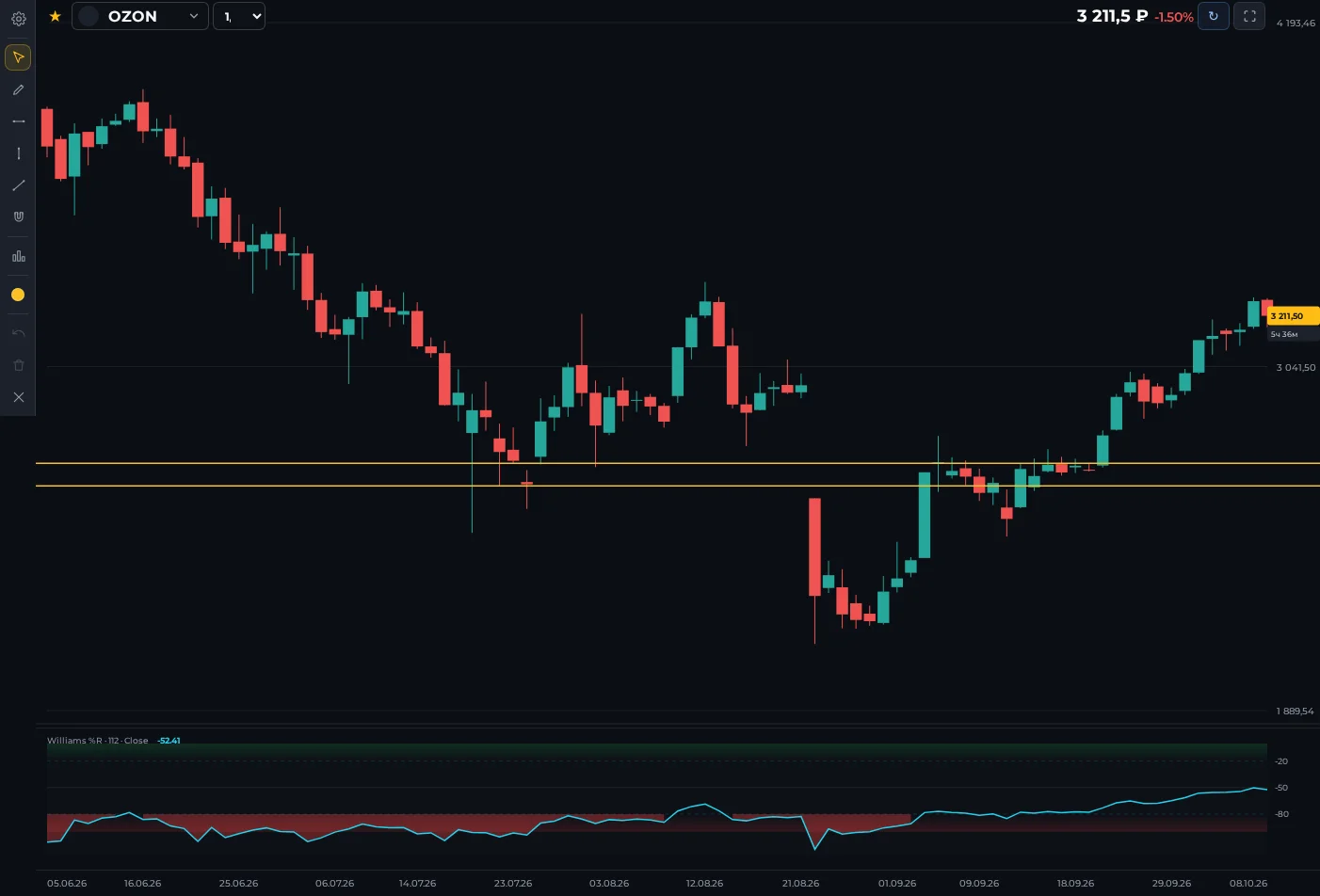Switch chart to fullscreen mode
1320x896 pixels.
(1249, 16)
